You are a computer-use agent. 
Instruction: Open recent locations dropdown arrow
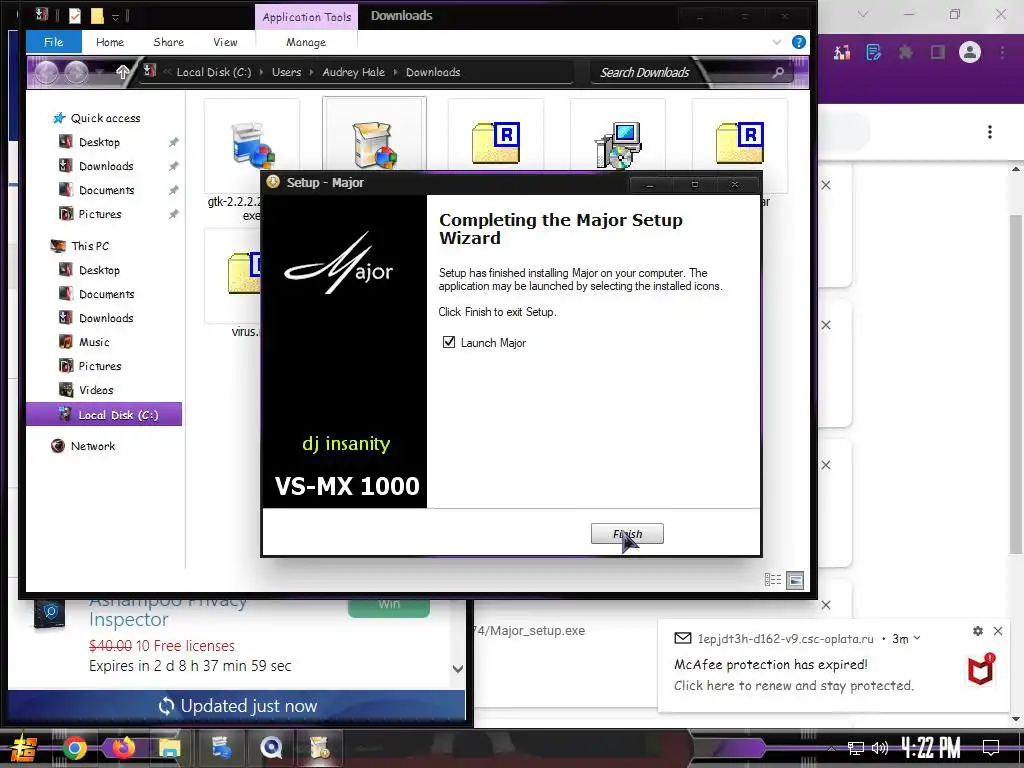(x=99, y=72)
